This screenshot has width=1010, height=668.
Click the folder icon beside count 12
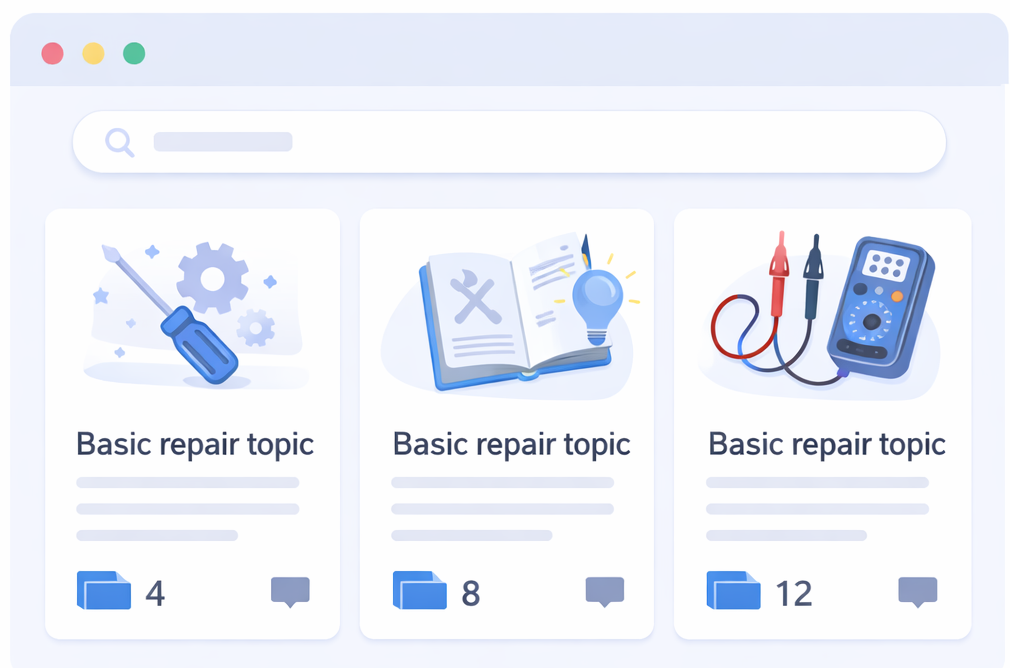[x=734, y=590]
